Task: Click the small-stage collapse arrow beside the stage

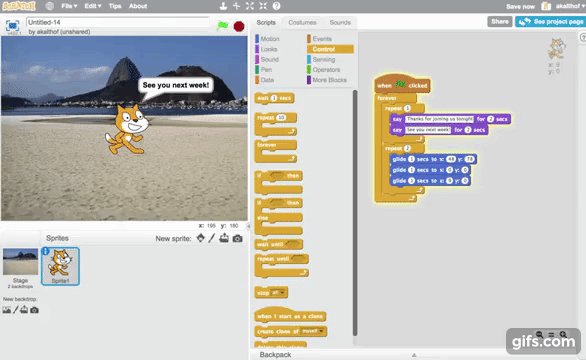Action: click(x=248, y=226)
